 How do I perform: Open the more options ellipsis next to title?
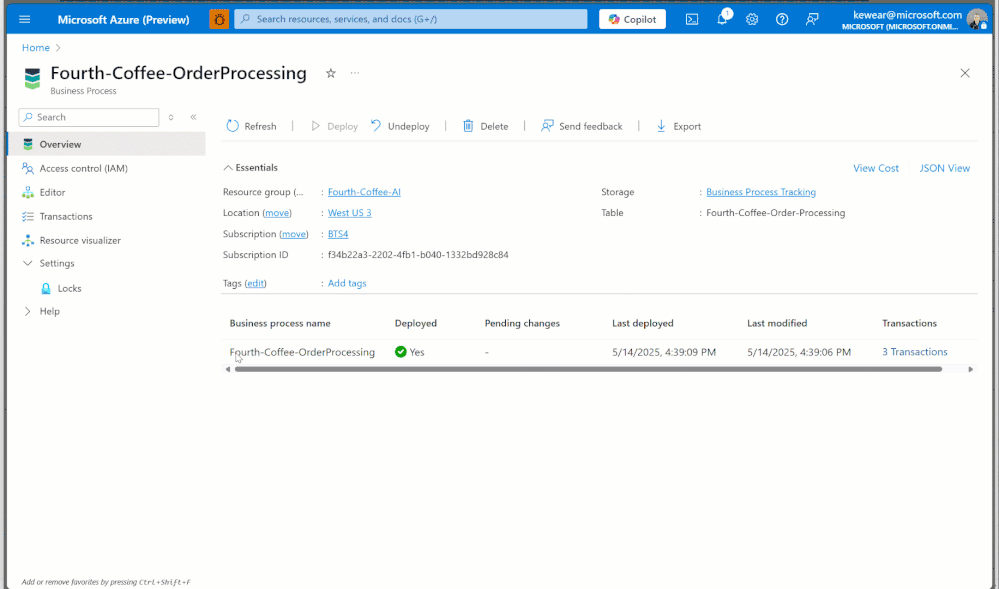tap(355, 73)
